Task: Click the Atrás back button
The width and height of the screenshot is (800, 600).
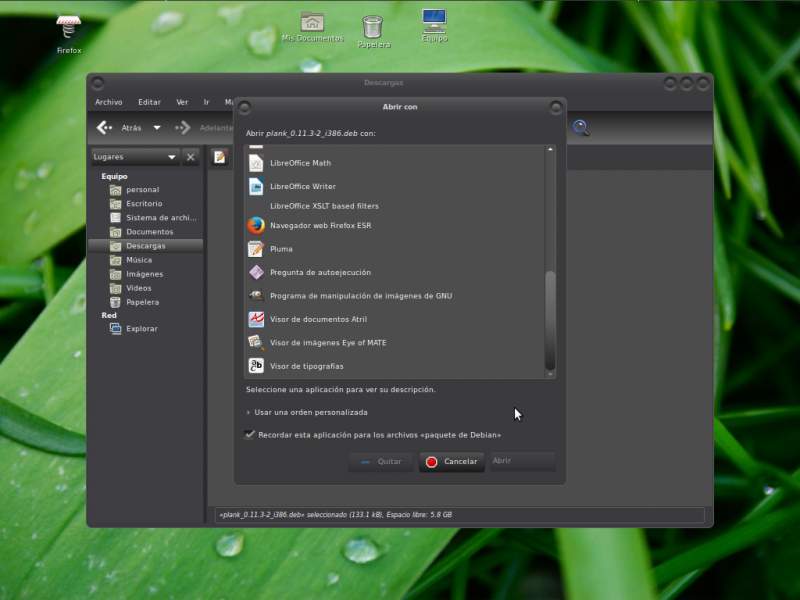Action: tap(118, 128)
